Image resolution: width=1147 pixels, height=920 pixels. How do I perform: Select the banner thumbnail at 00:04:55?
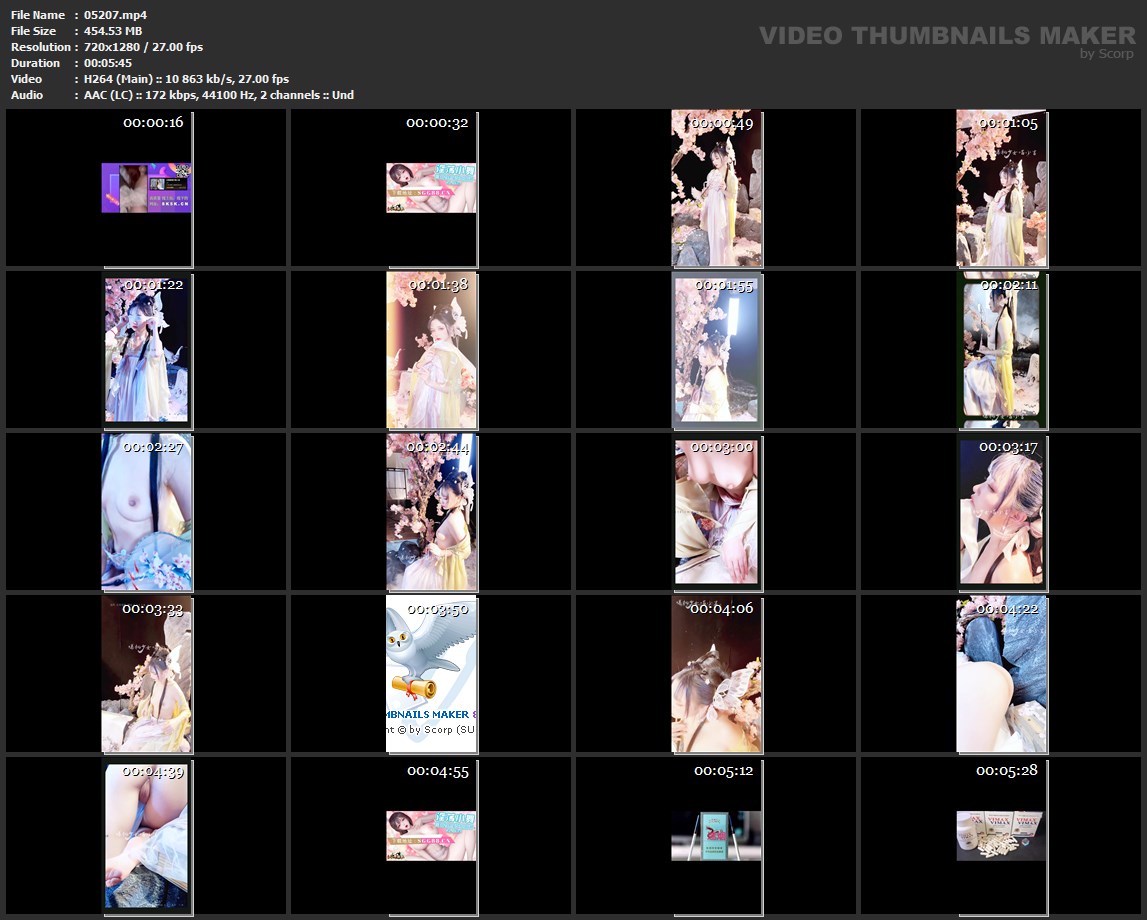pos(432,836)
